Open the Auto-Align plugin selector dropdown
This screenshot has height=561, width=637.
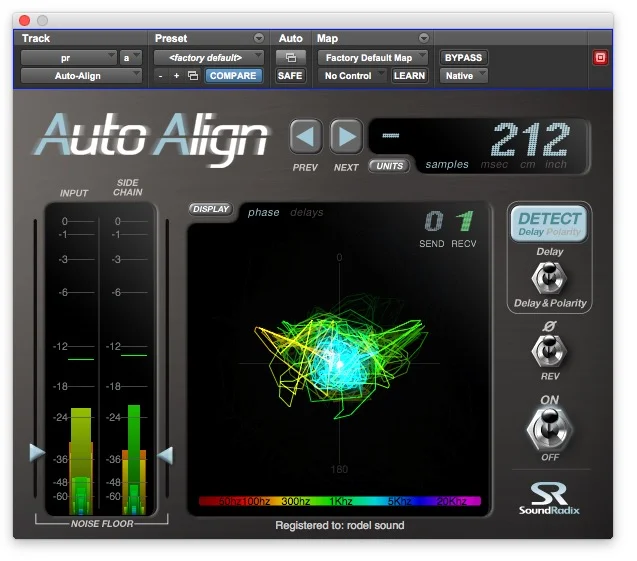(81, 76)
